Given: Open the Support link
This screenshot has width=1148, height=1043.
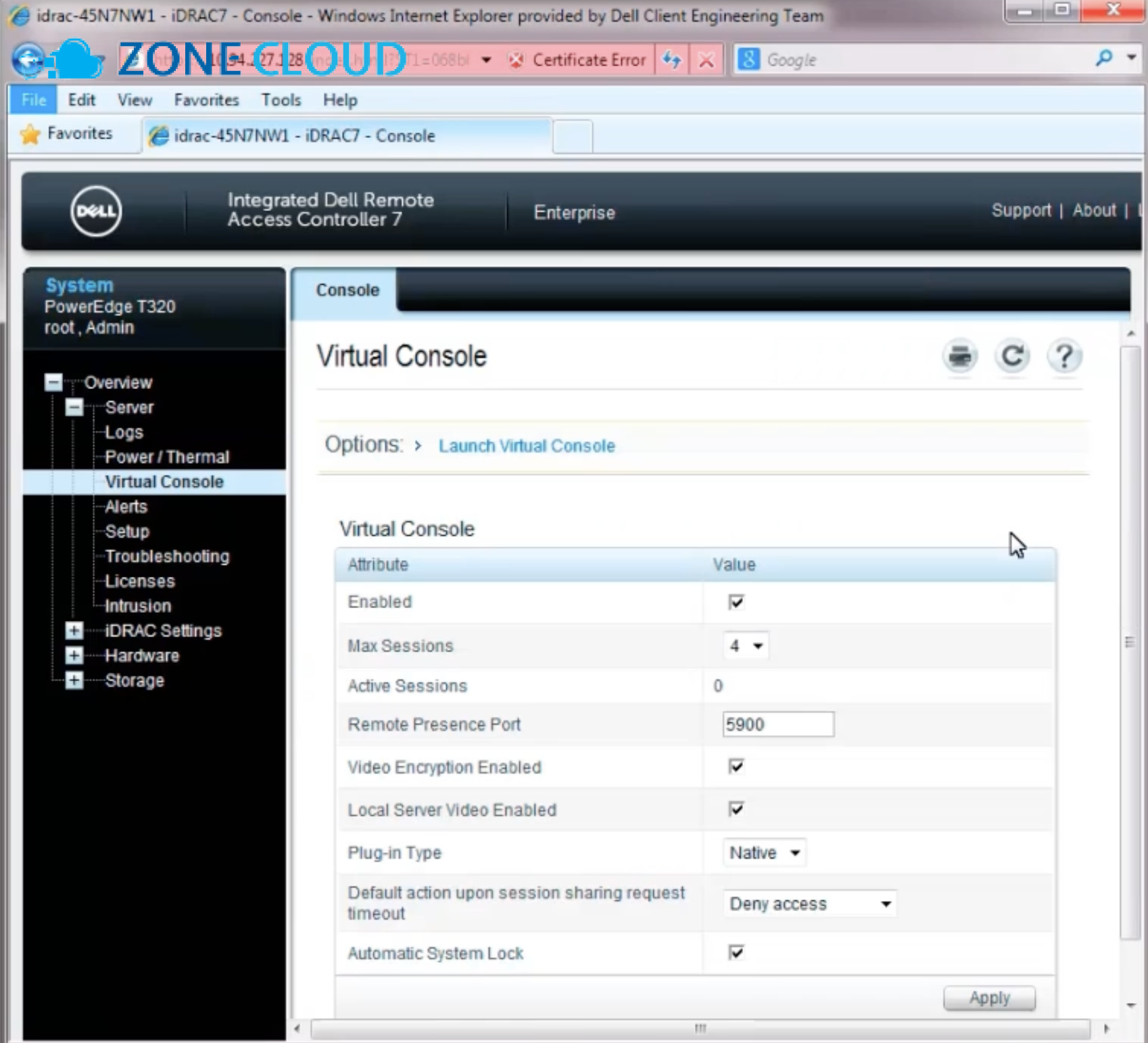Looking at the screenshot, I should 1021,210.
